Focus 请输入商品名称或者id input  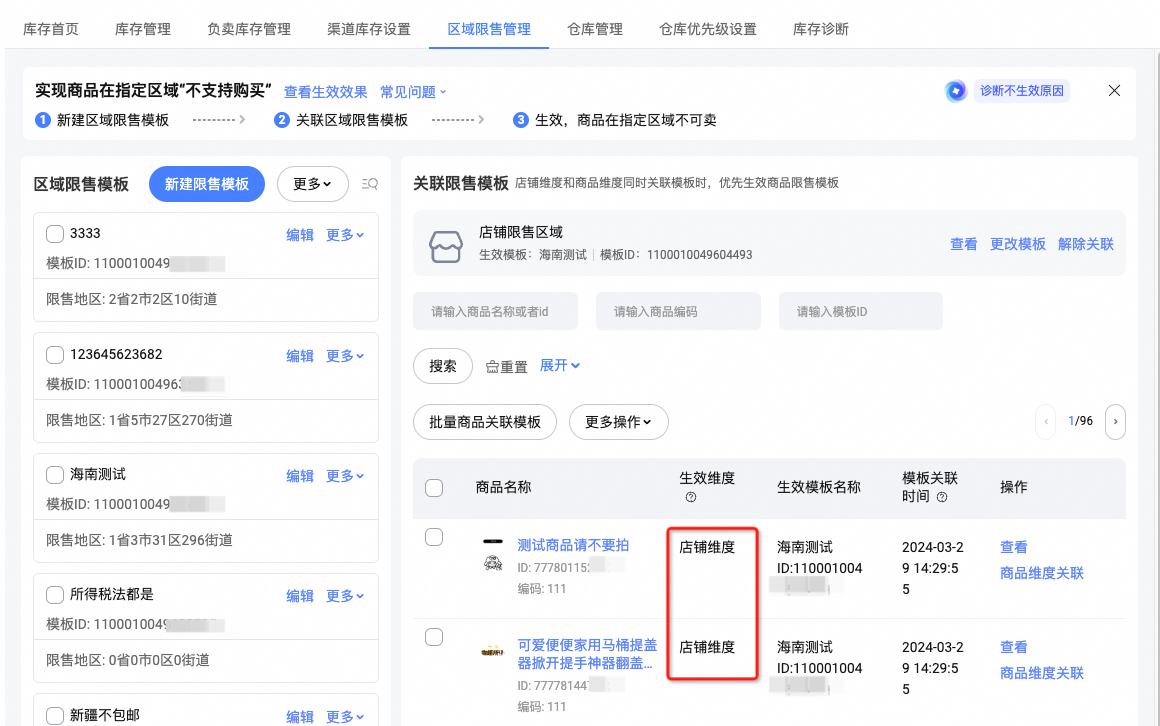click(496, 312)
